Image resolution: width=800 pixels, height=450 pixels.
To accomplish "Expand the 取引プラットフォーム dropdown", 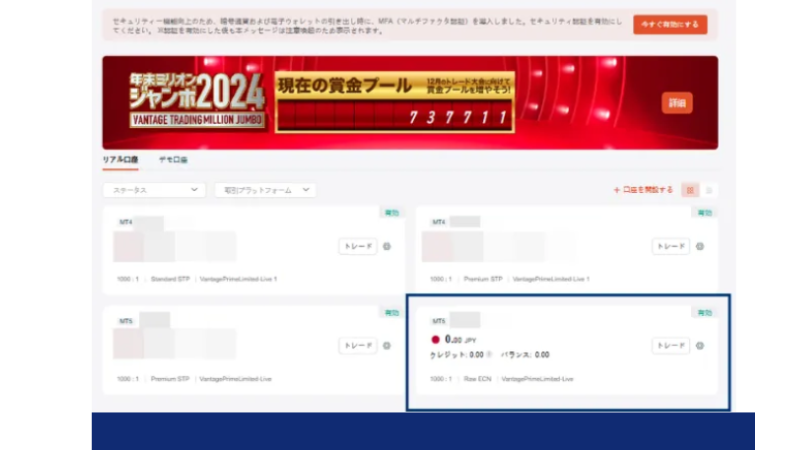I will coord(265,189).
